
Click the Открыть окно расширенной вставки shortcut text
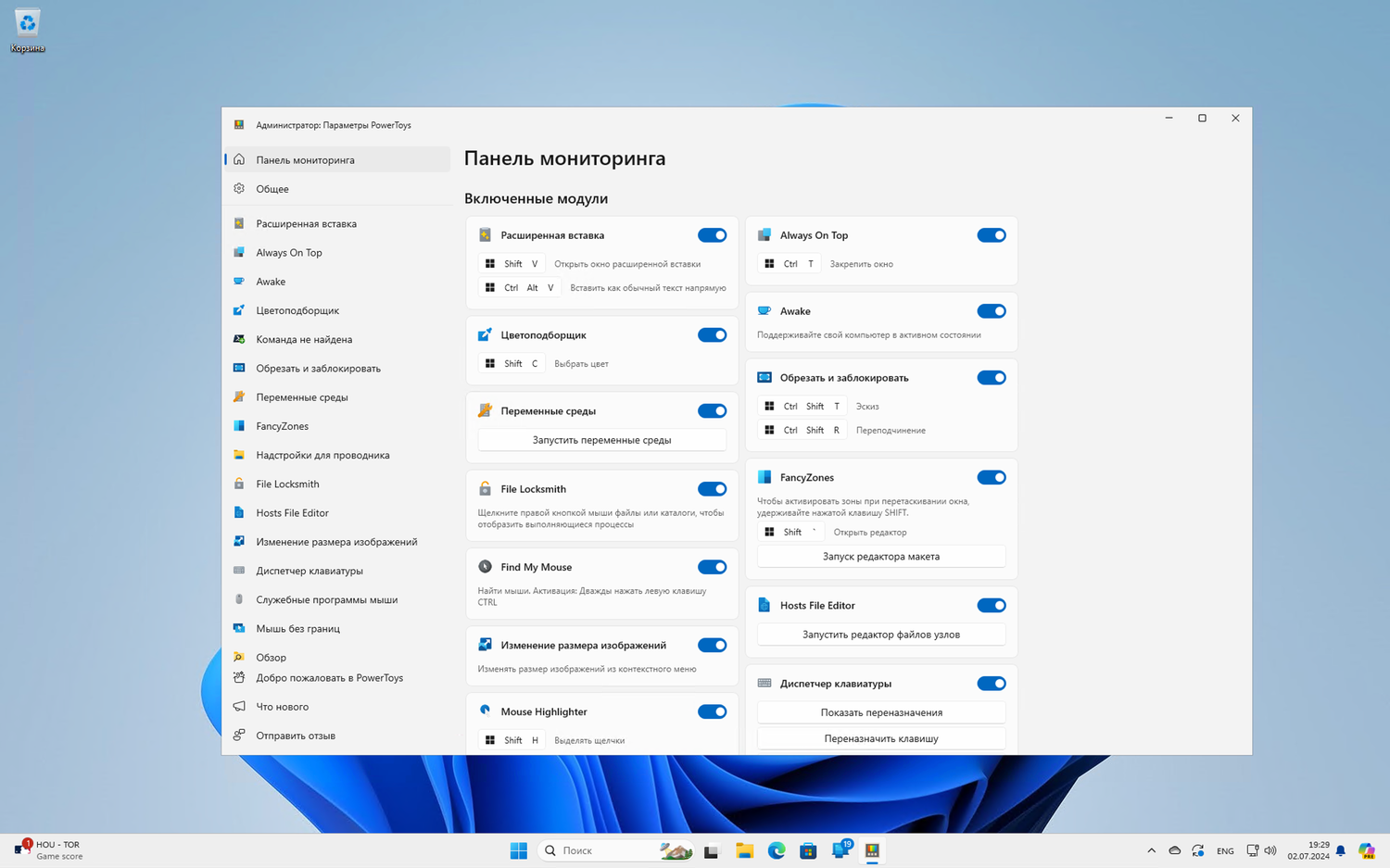tap(627, 264)
